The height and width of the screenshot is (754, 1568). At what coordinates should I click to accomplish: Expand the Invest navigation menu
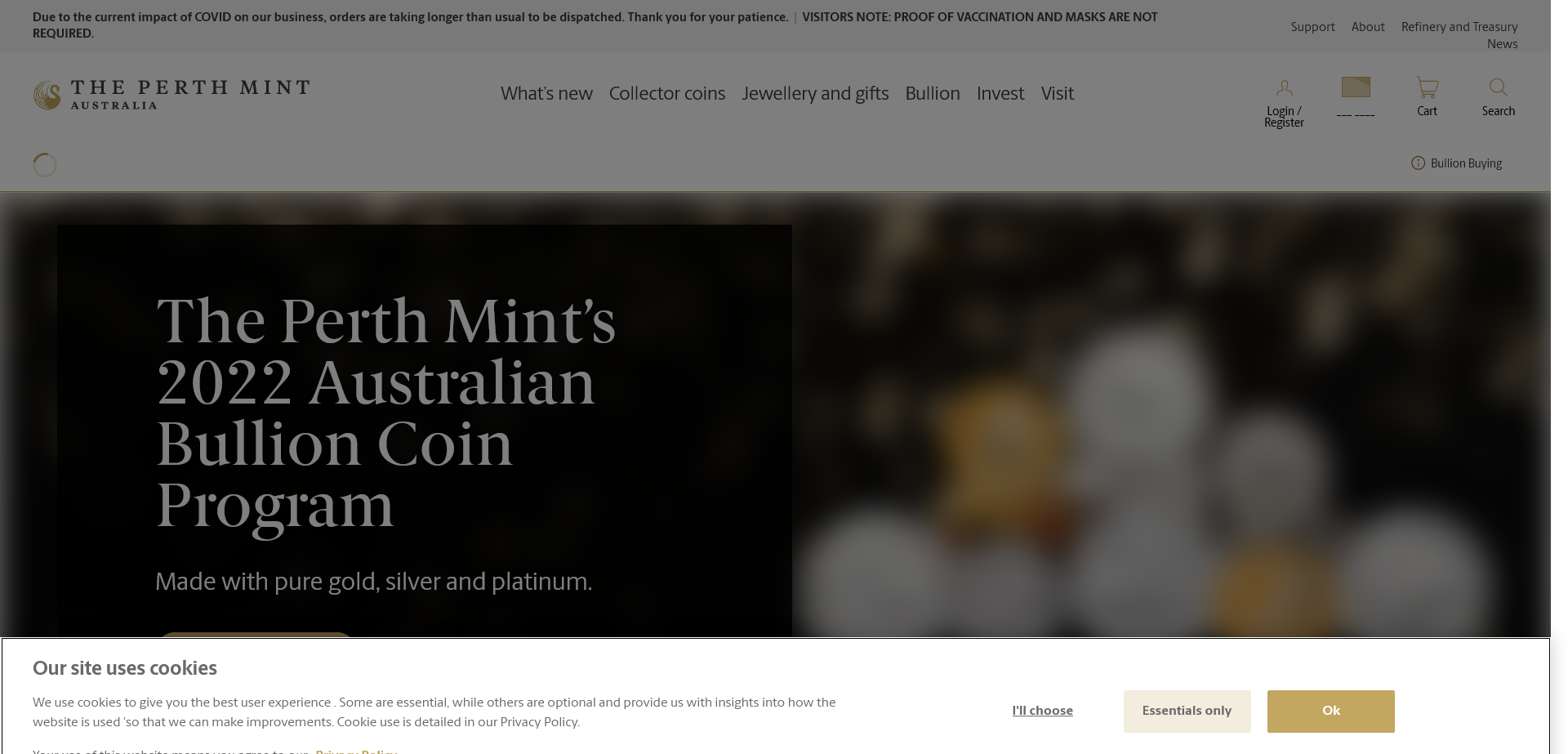pyautogui.click(x=1000, y=94)
